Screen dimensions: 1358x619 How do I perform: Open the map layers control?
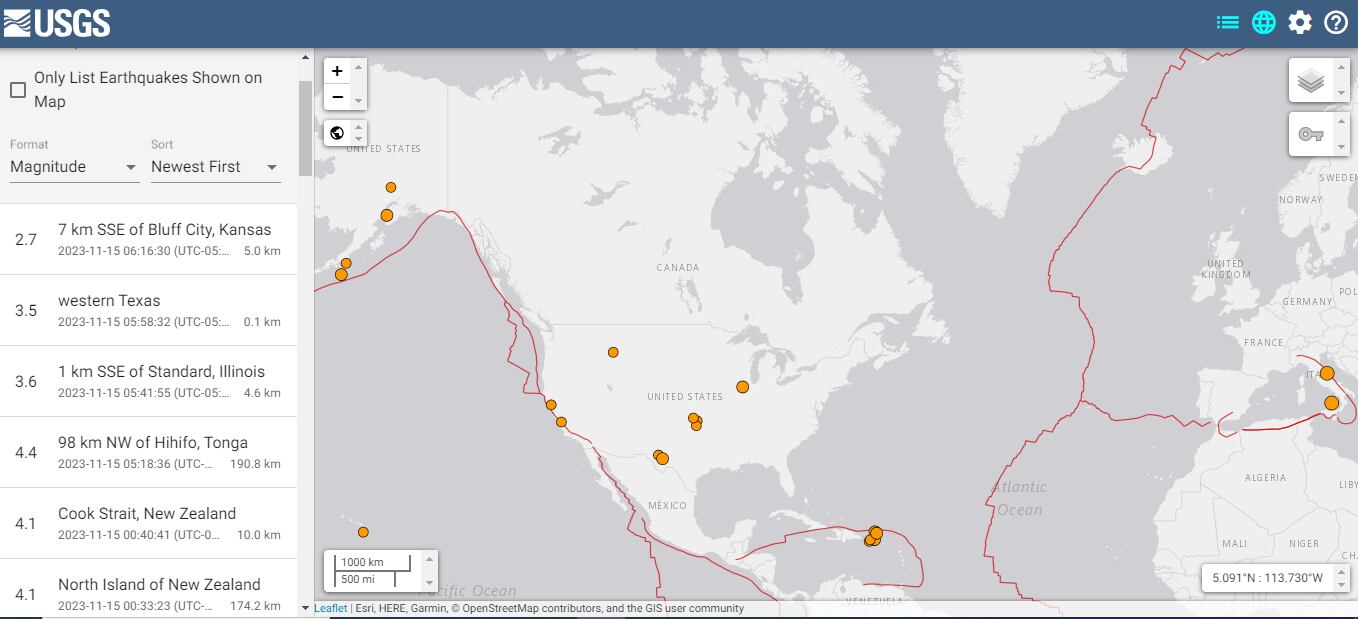[1310, 80]
